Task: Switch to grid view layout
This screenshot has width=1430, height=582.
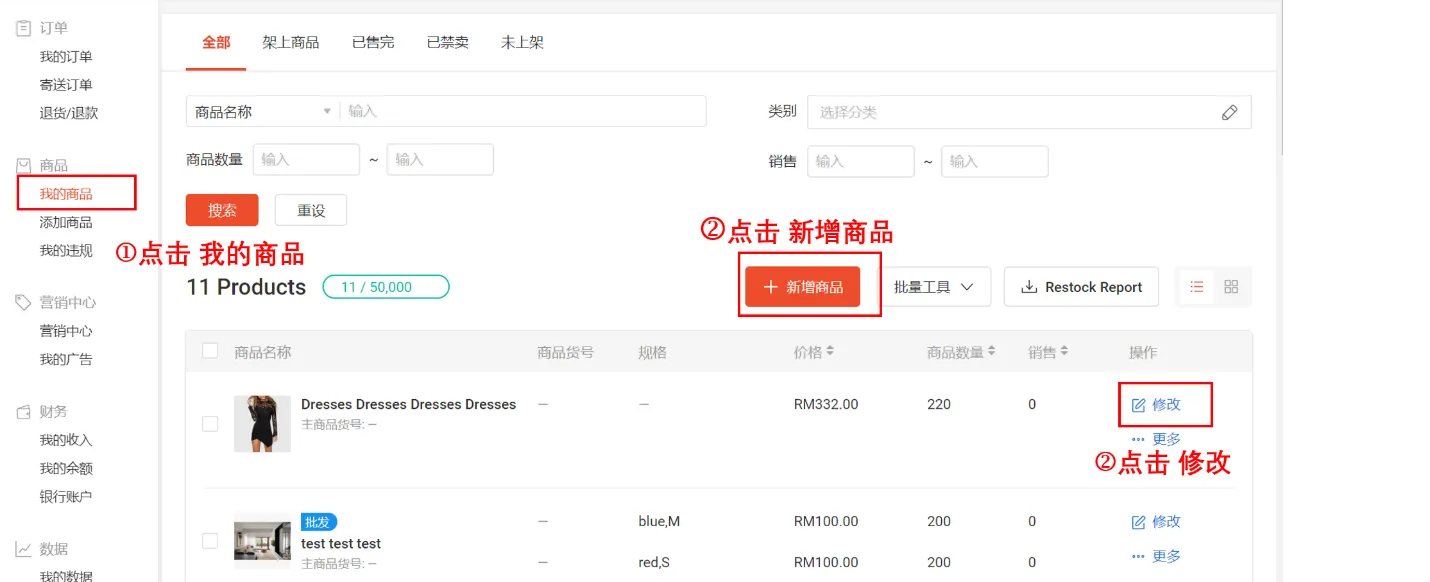Action: pyautogui.click(x=1230, y=286)
